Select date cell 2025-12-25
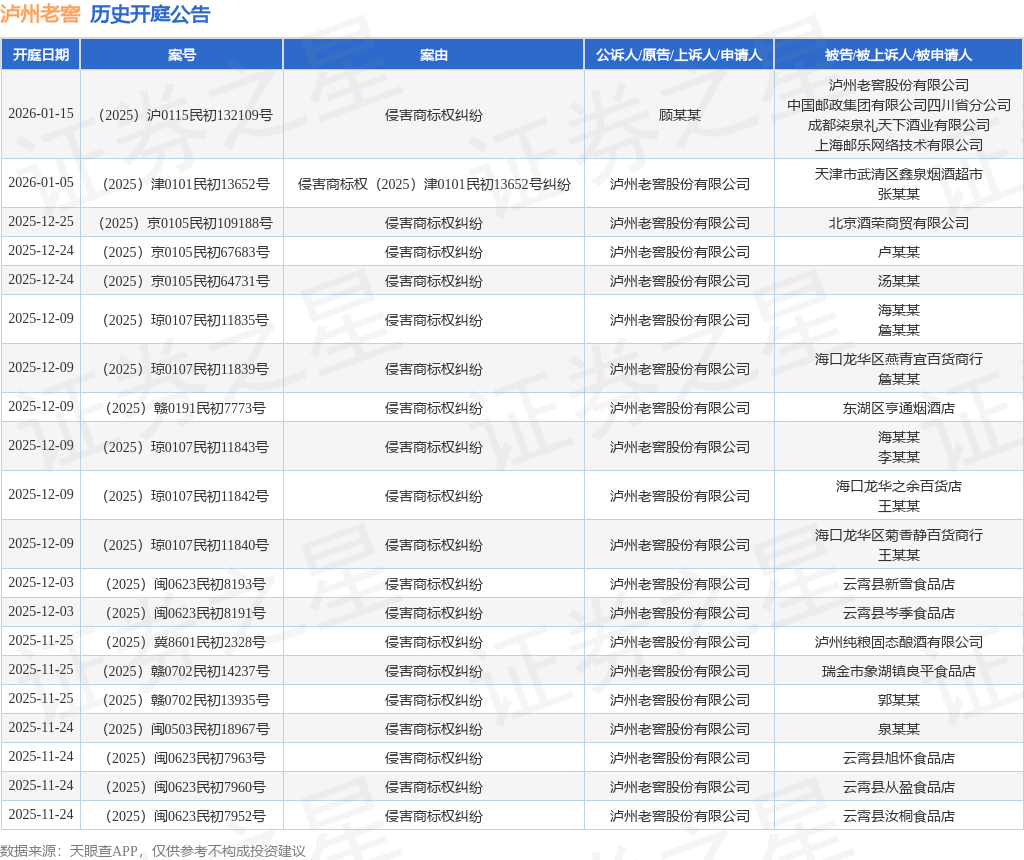The width and height of the screenshot is (1024, 860). pos(40,222)
